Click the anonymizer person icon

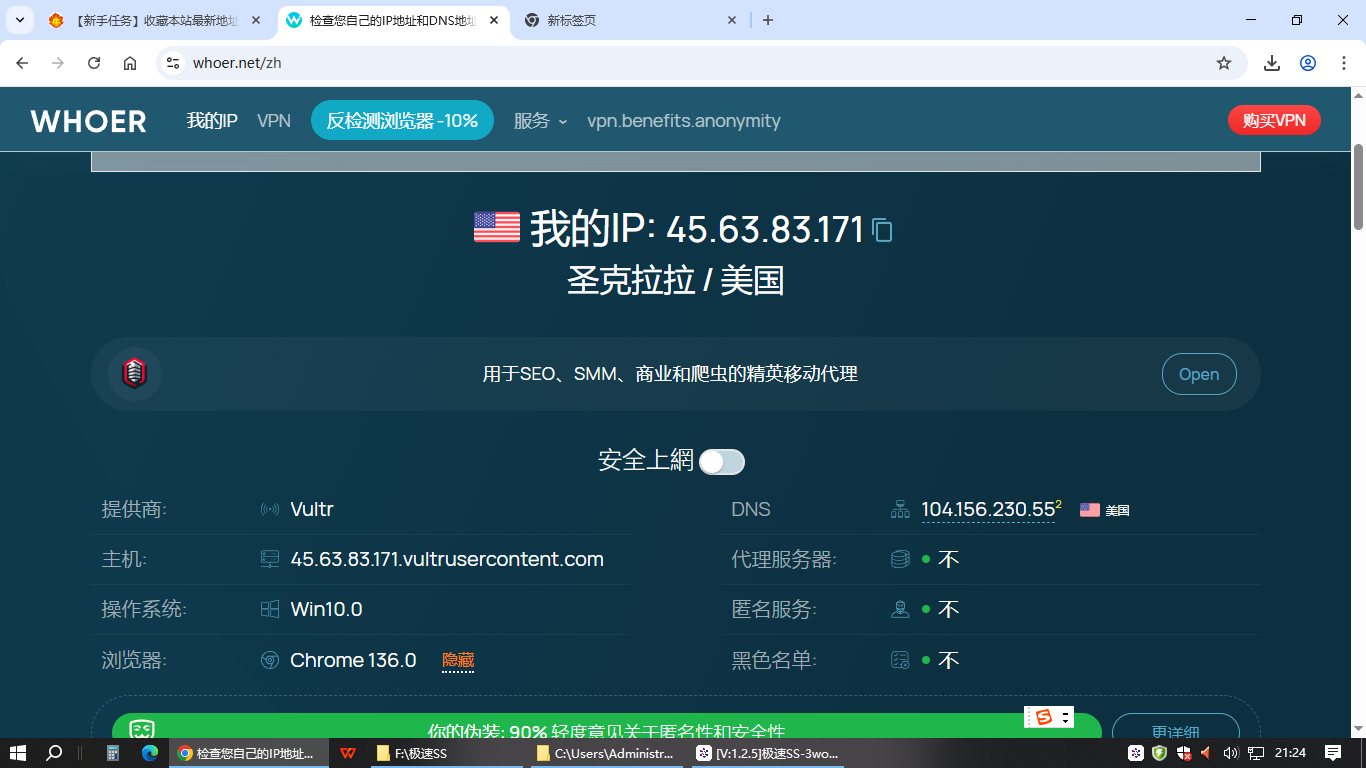900,609
